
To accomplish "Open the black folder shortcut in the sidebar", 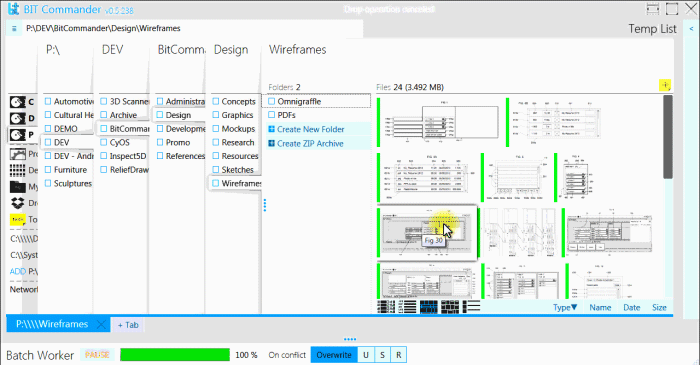I will click(18, 187).
